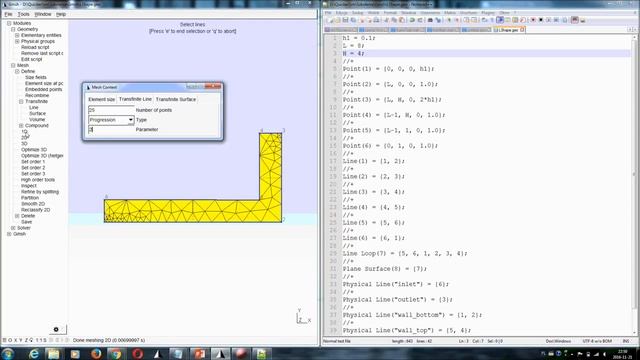Run the 2D mesh command

(x=24, y=138)
